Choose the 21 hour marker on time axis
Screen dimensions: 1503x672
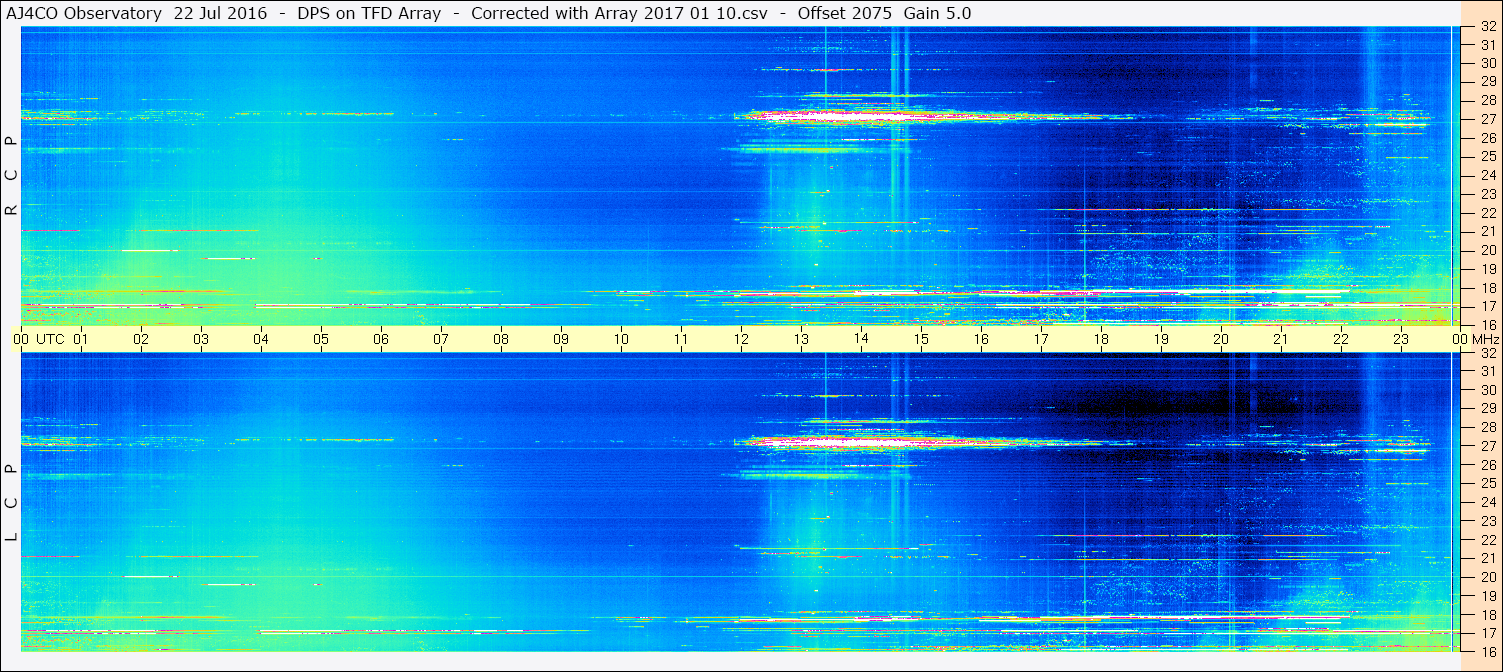[1281, 339]
